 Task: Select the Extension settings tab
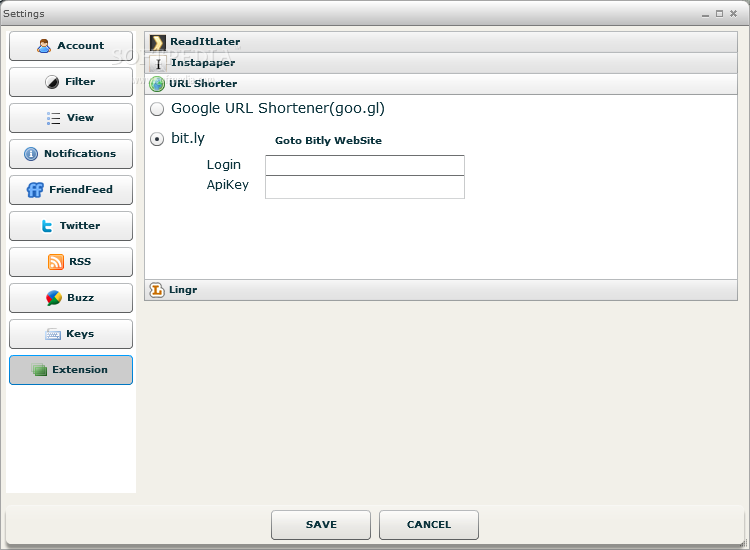click(71, 370)
